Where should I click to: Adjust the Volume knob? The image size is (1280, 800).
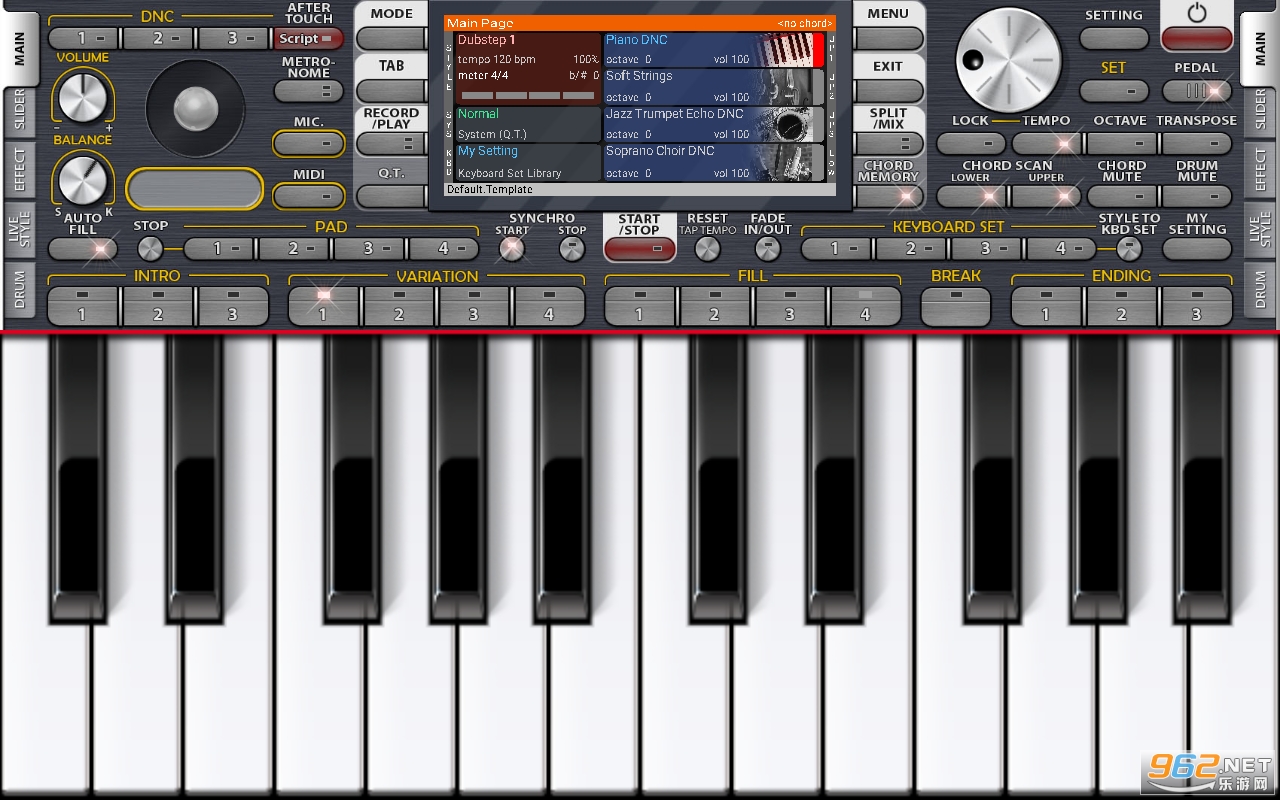click(82, 98)
